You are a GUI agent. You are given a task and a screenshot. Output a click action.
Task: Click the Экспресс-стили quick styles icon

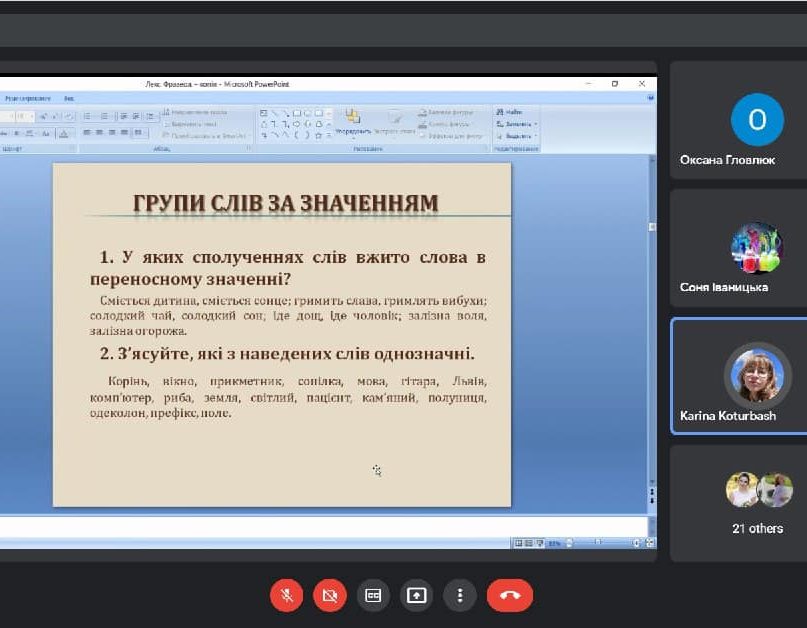point(395,120)
